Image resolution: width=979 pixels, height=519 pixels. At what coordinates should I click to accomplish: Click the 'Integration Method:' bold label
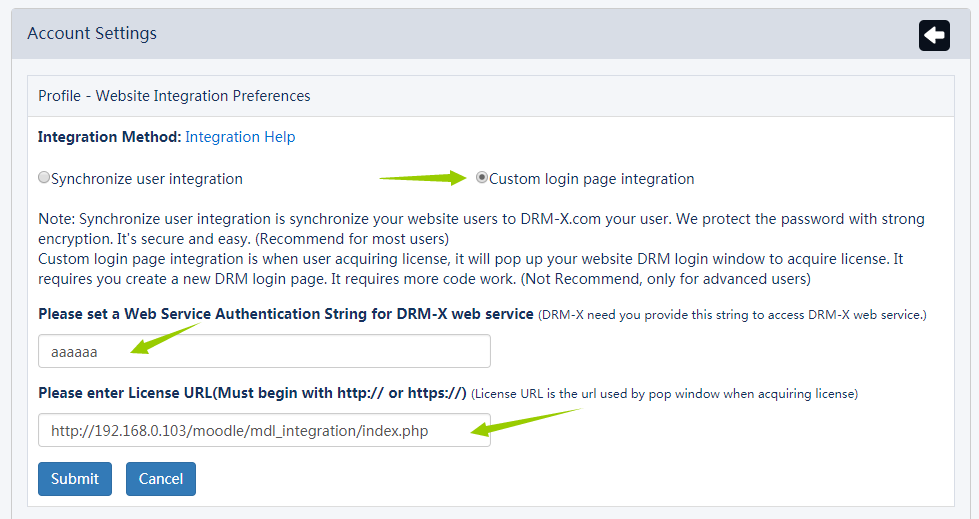pos(109,137)
